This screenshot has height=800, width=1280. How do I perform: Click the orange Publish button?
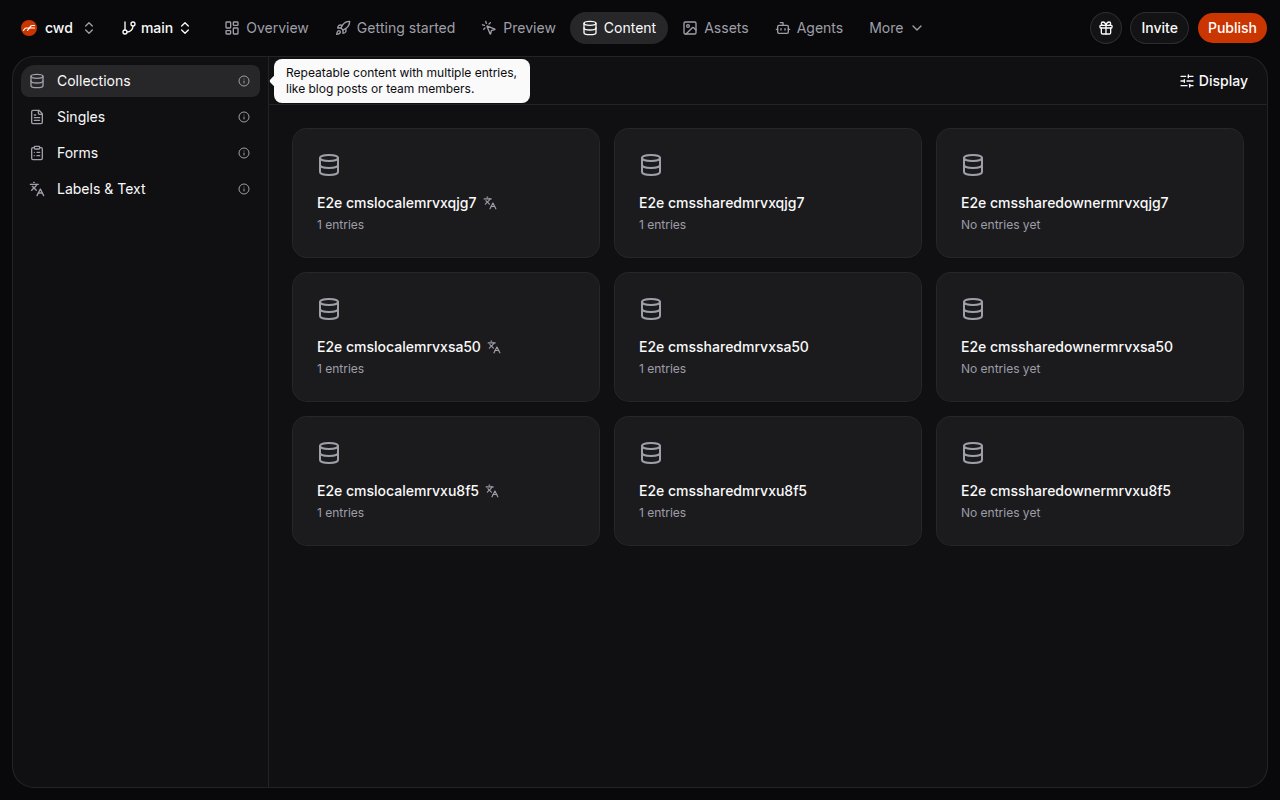point(1231,28)
